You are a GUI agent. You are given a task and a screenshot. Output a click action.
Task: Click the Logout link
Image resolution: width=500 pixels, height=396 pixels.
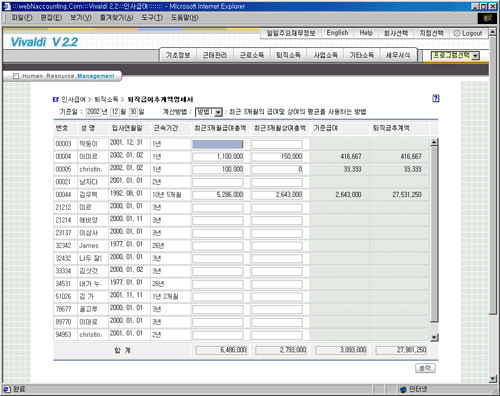[468, 33]
